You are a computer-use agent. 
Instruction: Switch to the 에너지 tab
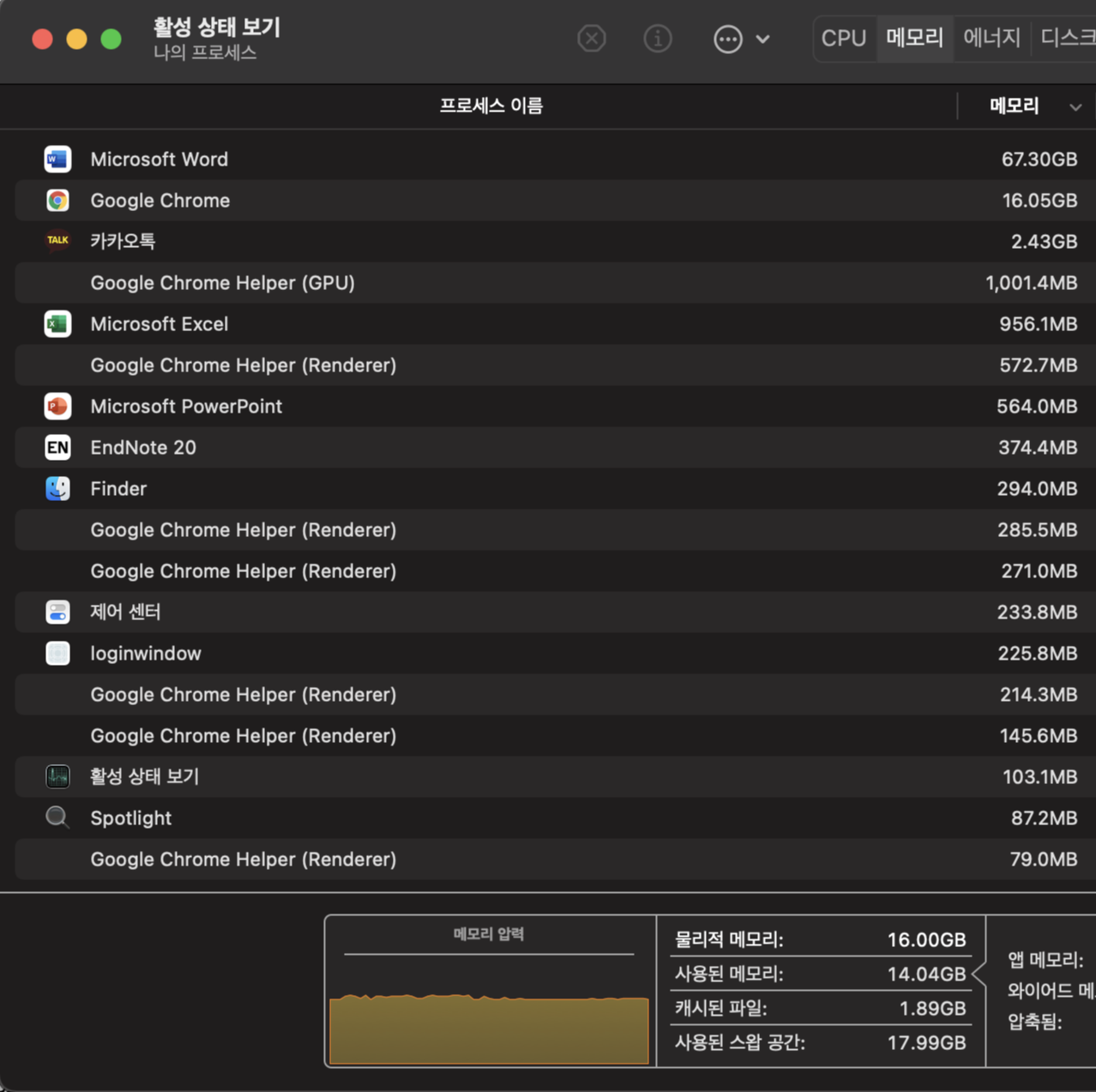(x=991, y=39)
